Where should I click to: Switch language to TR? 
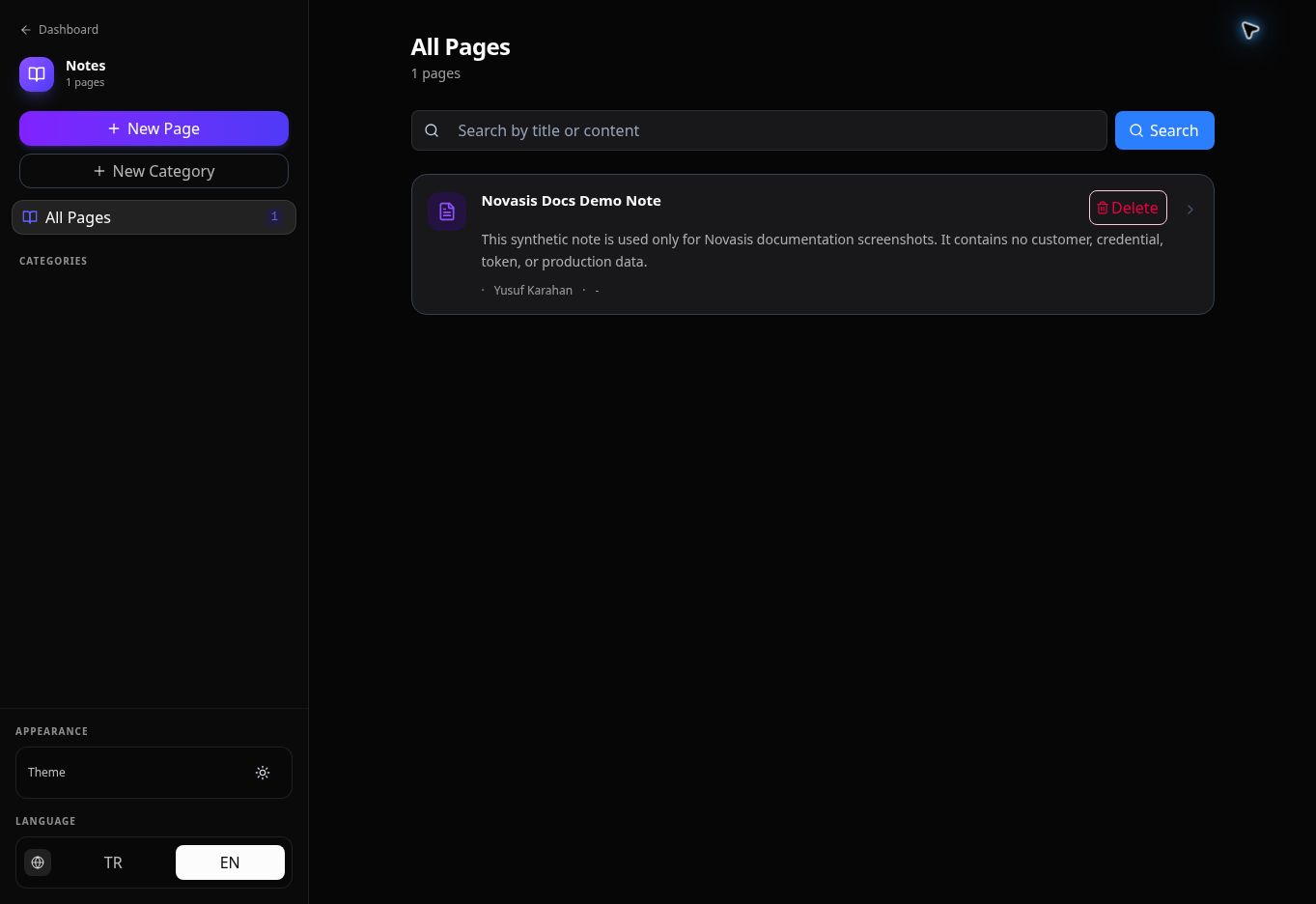[x=113, y=862]
